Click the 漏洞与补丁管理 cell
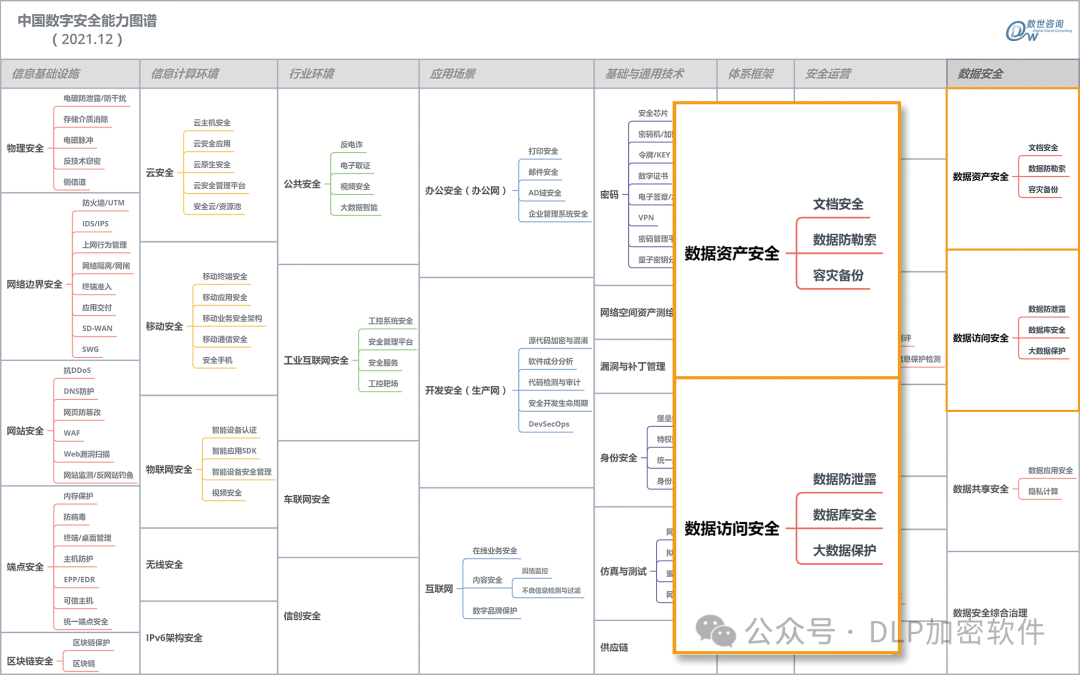This screenshot has width=1080, height=675. (632, 366)
